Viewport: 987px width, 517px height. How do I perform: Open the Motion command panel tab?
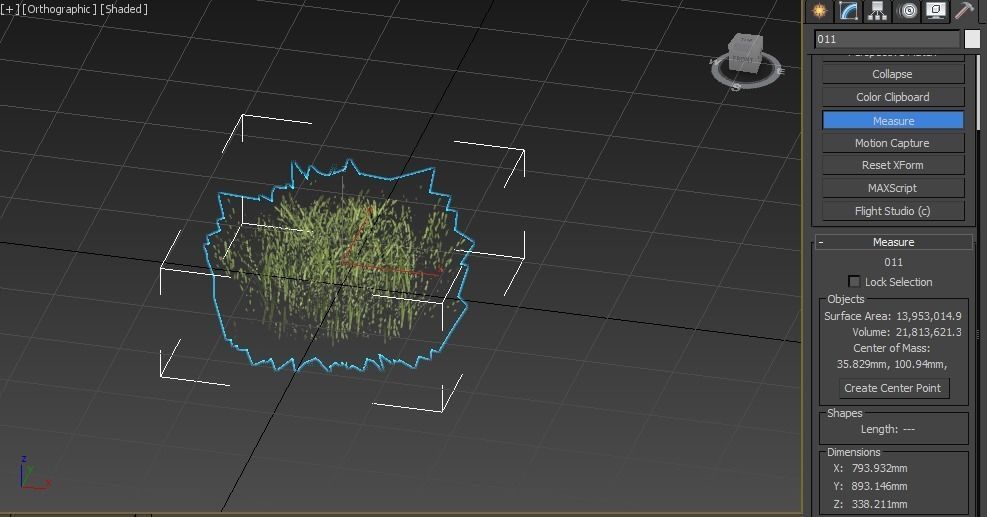(x=906, y=11)
